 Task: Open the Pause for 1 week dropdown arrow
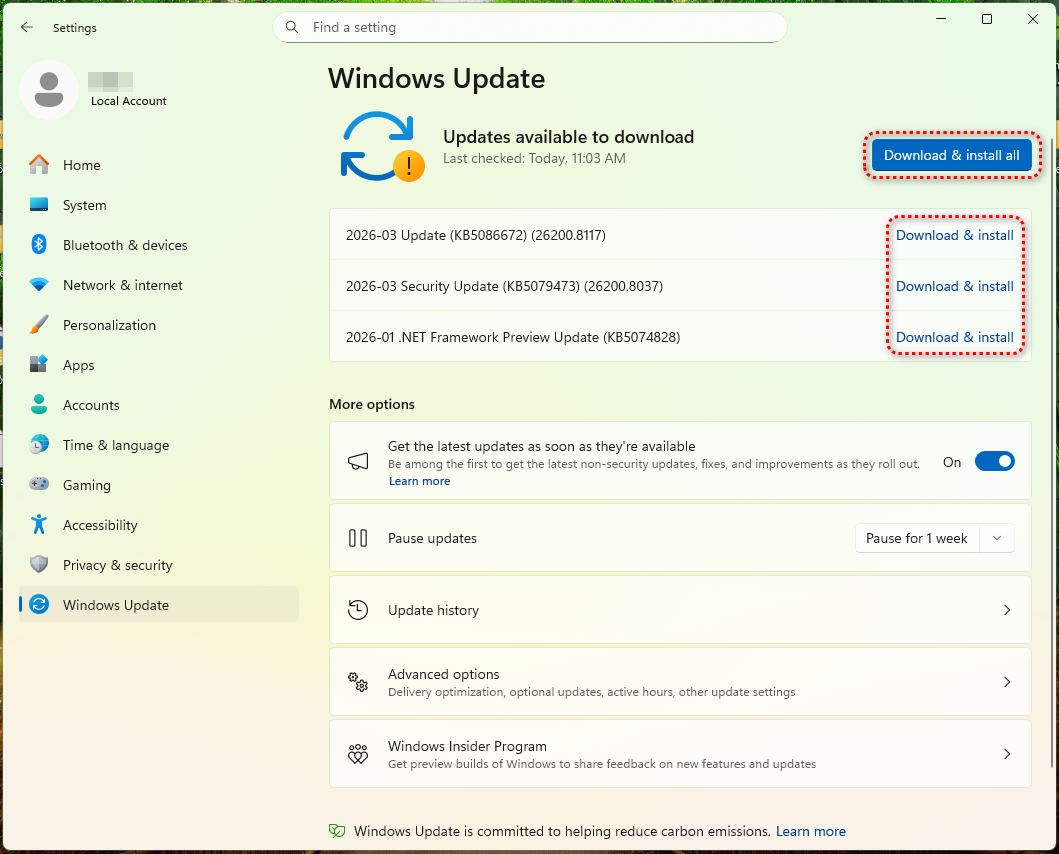pos(997,538)
